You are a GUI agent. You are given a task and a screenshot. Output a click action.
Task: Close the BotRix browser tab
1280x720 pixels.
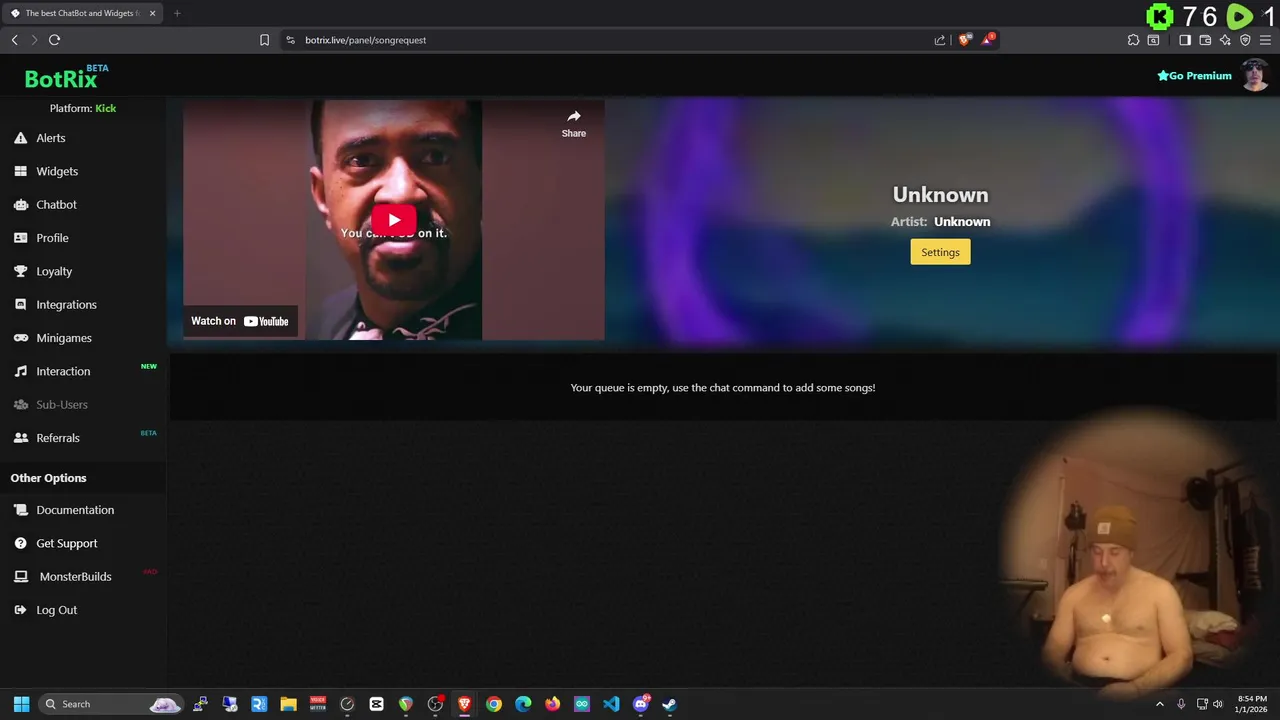click(152, 13)
